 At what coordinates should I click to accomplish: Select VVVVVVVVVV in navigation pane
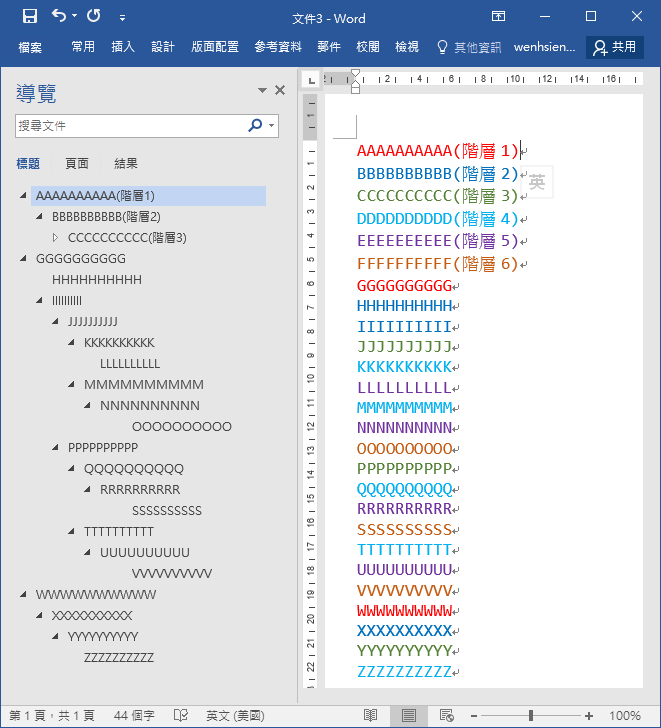coord(172,573)
